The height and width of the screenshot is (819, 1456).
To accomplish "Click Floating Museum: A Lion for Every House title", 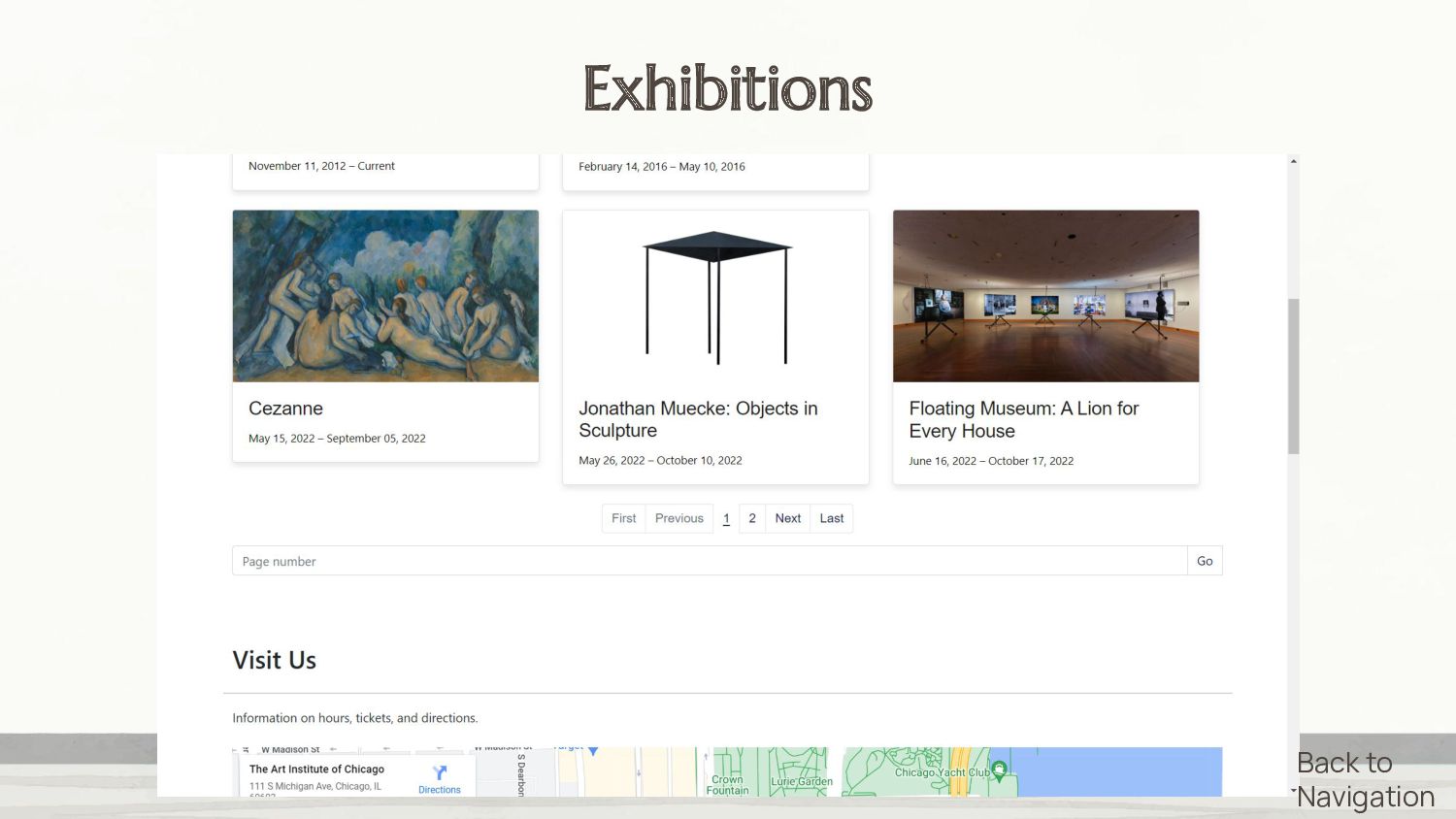I will [1023, 419].
